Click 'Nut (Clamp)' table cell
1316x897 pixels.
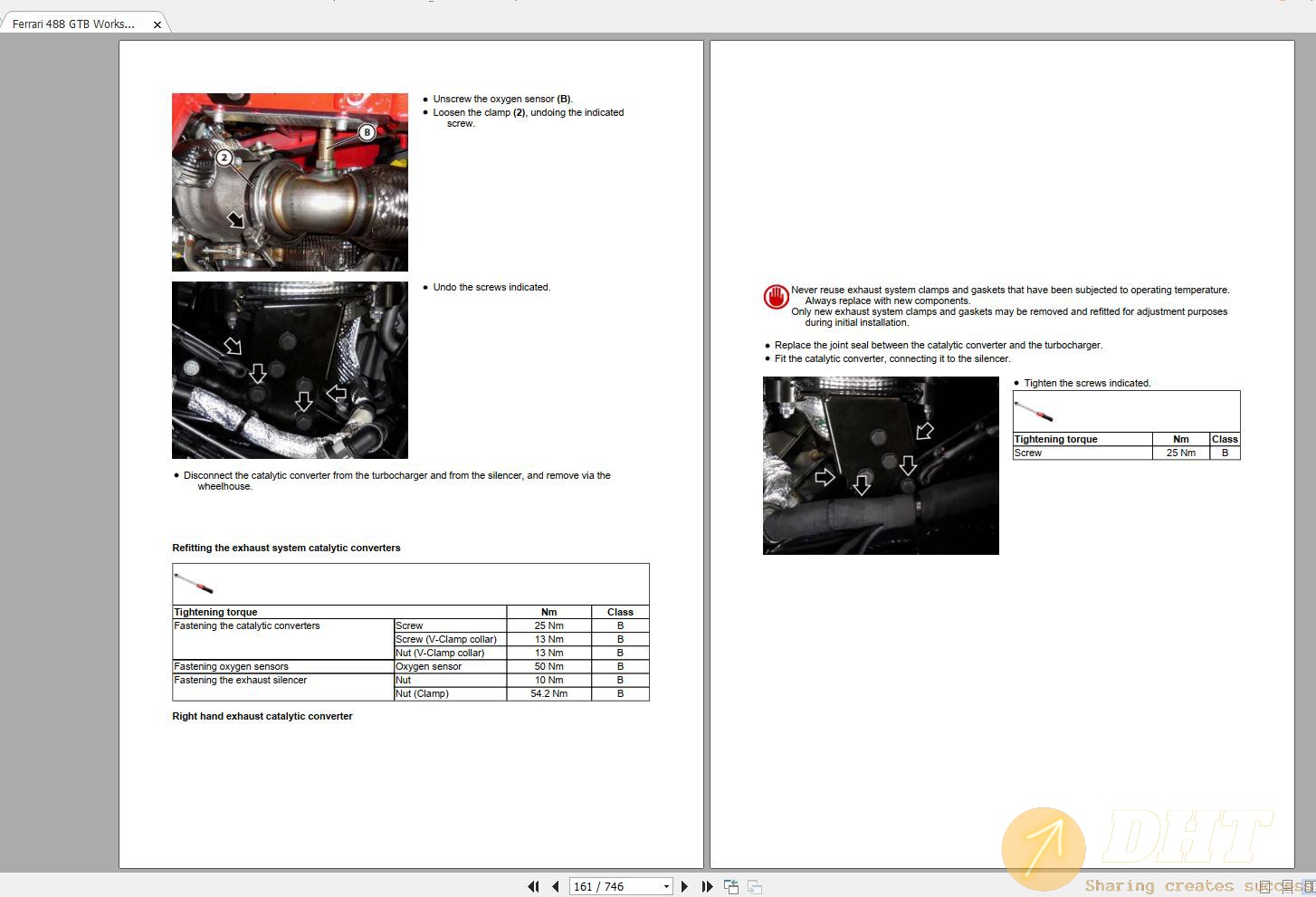pos(450,693)
